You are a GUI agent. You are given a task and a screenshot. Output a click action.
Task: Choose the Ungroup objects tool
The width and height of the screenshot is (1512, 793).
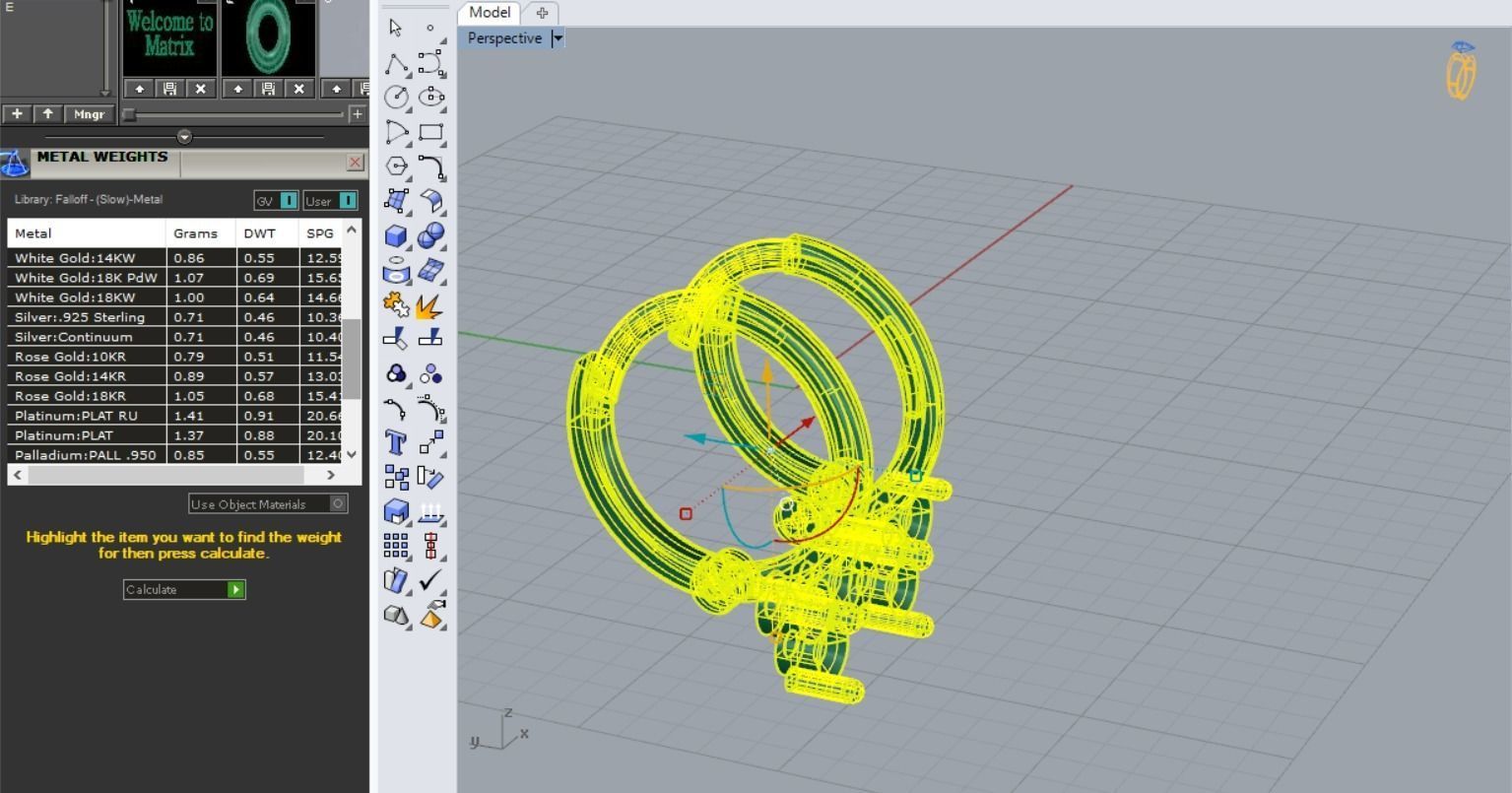[430, 374]
